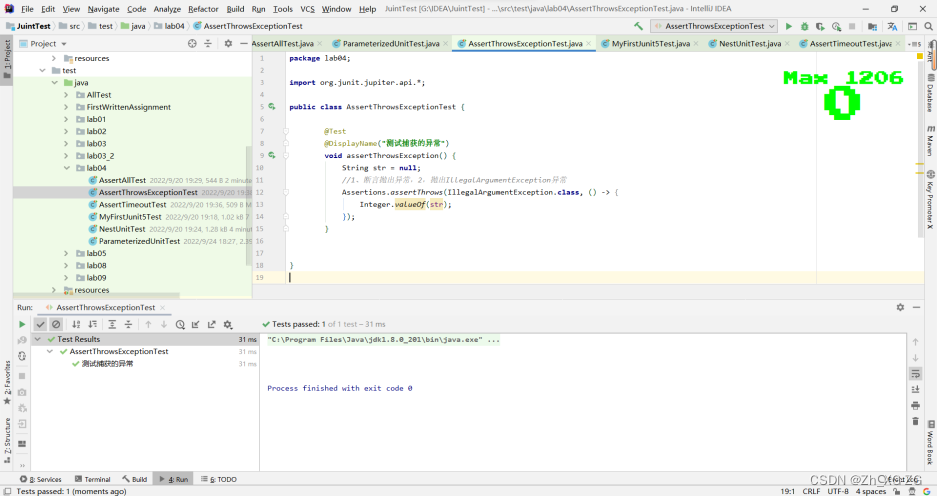The height and width of the screenshot is (496, 937).
Task: Click CRLF line separator in status bar
Action: pos(812,491)
